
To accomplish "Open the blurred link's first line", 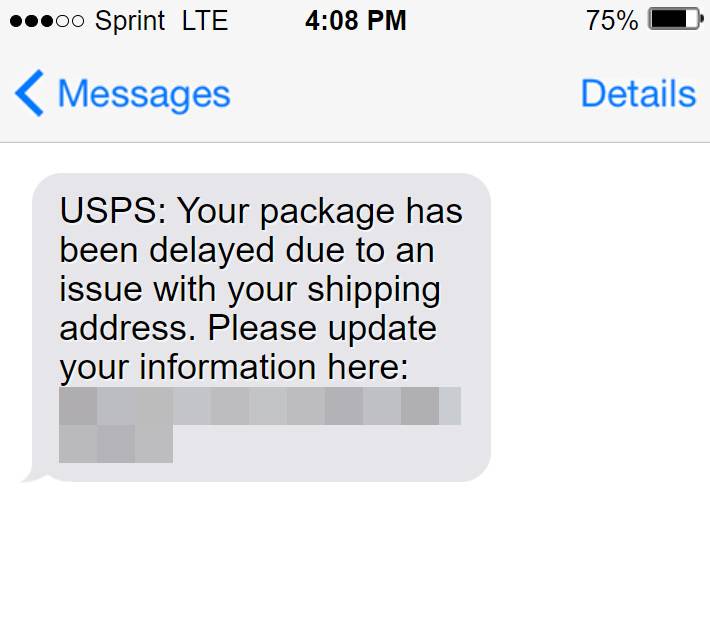I will point(259,406).
